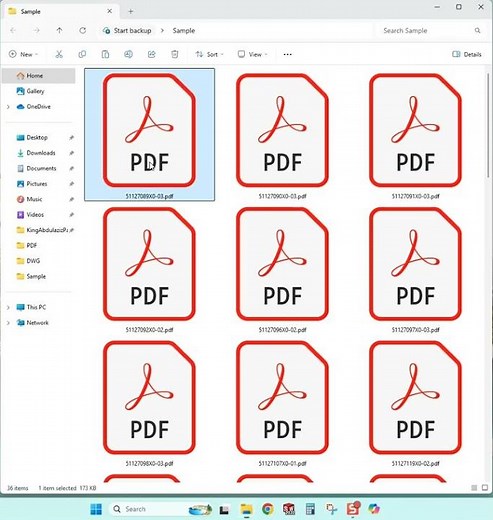Open Downloads quick access folder
The height and width of the screenshot is (520, 493).
(x=36, y=153)
